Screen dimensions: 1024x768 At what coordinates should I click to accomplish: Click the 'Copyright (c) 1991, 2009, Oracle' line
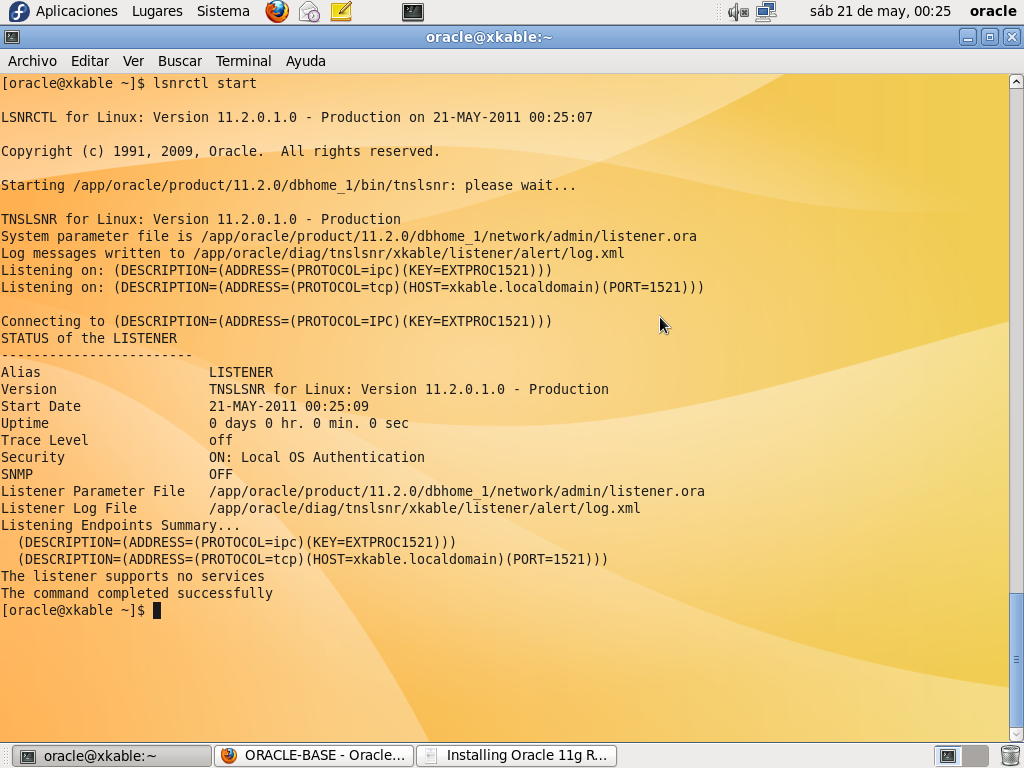pyautogui.click(x=220, y=151)
